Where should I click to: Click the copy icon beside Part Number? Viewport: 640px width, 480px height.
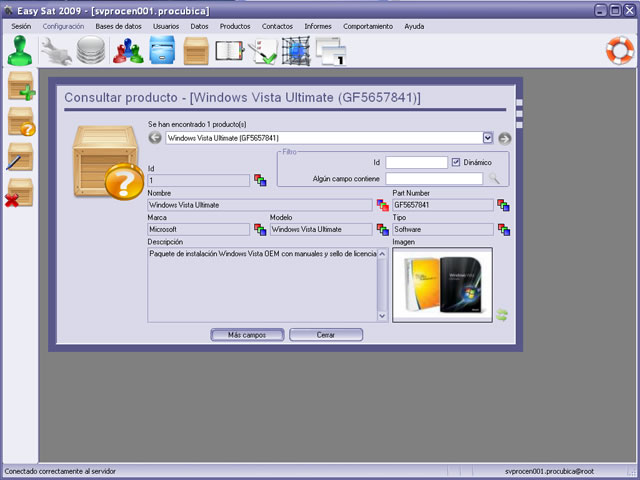(503, 205)
